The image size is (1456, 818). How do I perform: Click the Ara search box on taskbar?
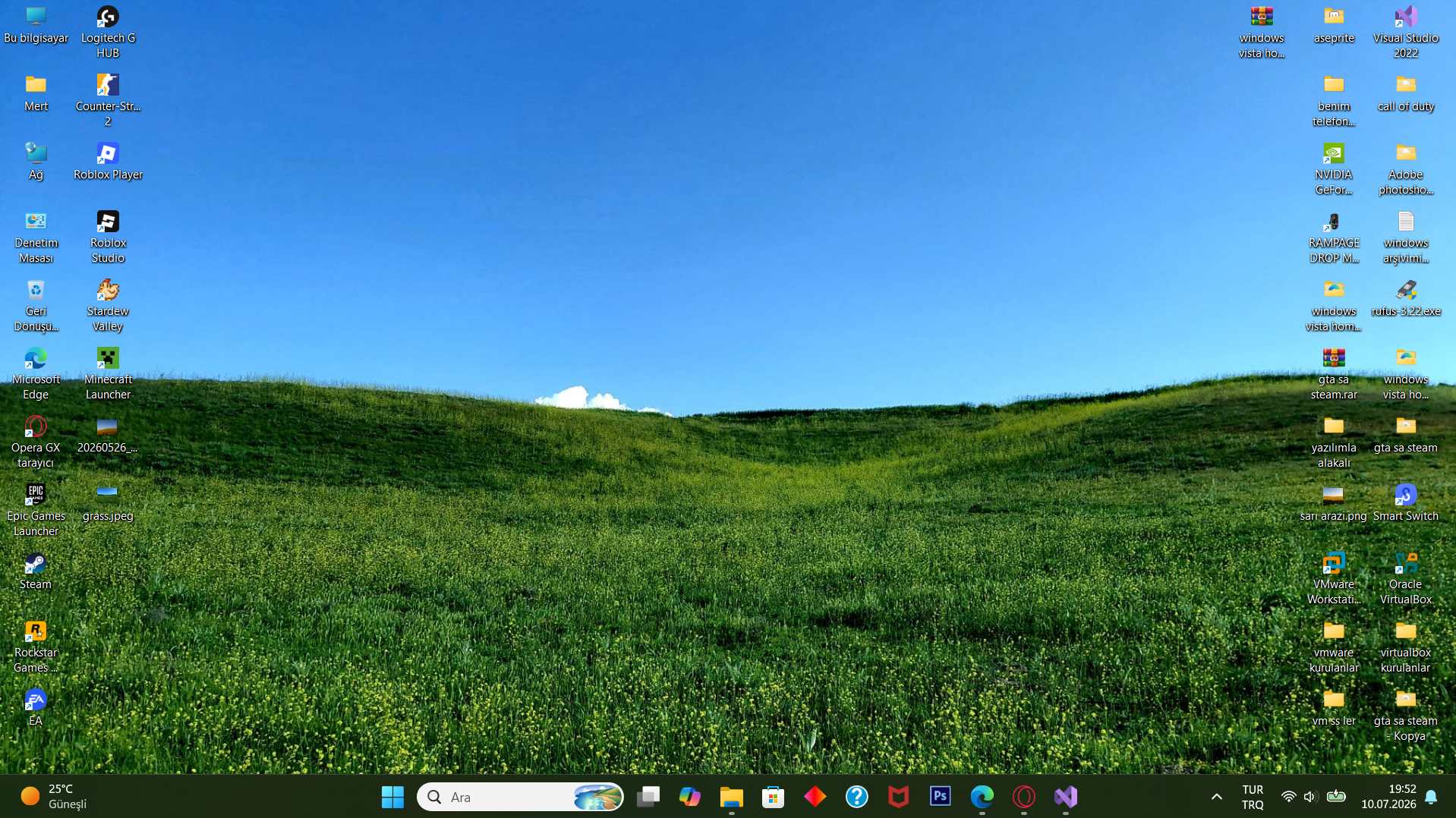click(520, 797)
